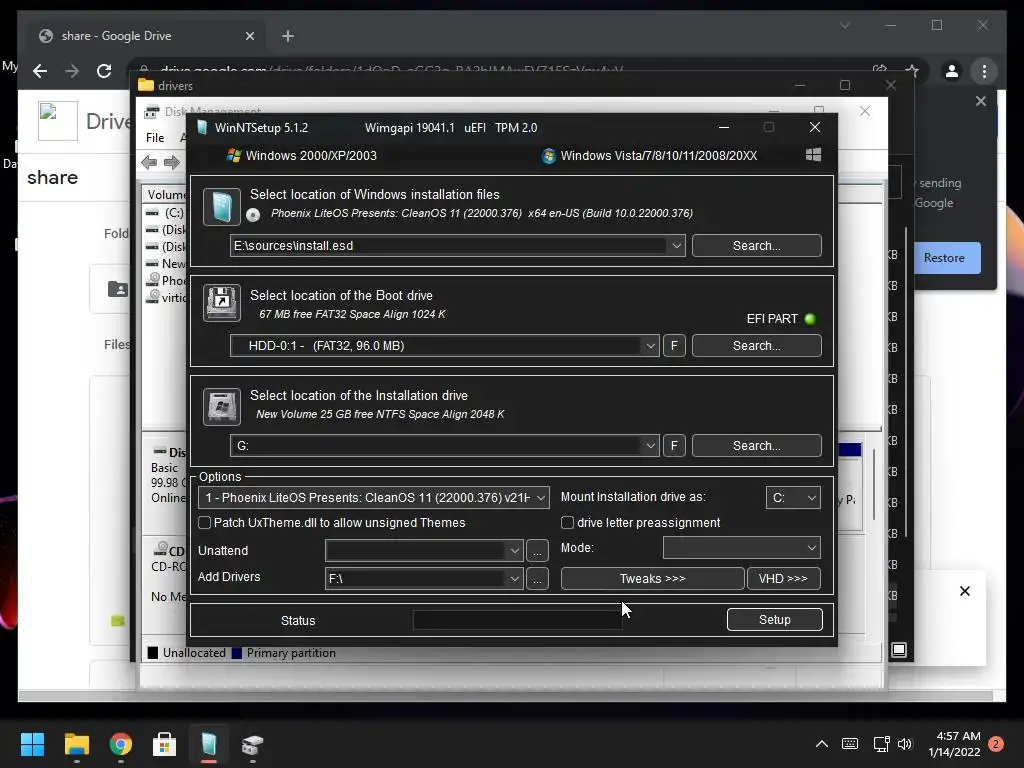The width and height of the screenshot is (1024, 768).
Task: Open the Tweaks >>> panel
Action: 652,579
